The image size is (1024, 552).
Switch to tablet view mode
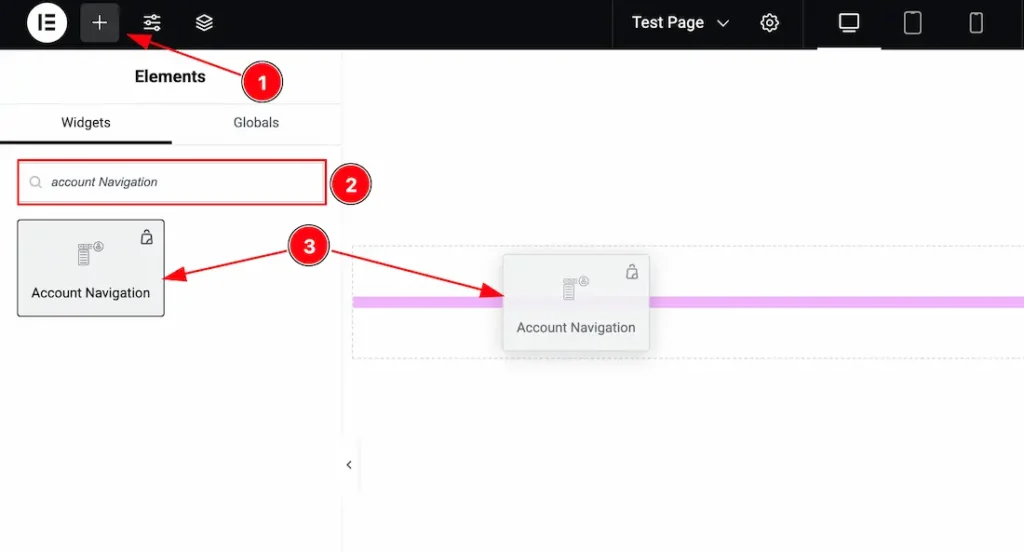(912, 23)
